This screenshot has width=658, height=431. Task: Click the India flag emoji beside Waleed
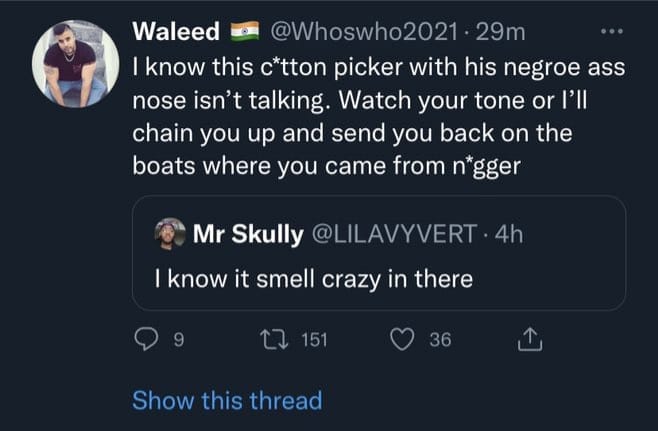(x=245, y=31)
